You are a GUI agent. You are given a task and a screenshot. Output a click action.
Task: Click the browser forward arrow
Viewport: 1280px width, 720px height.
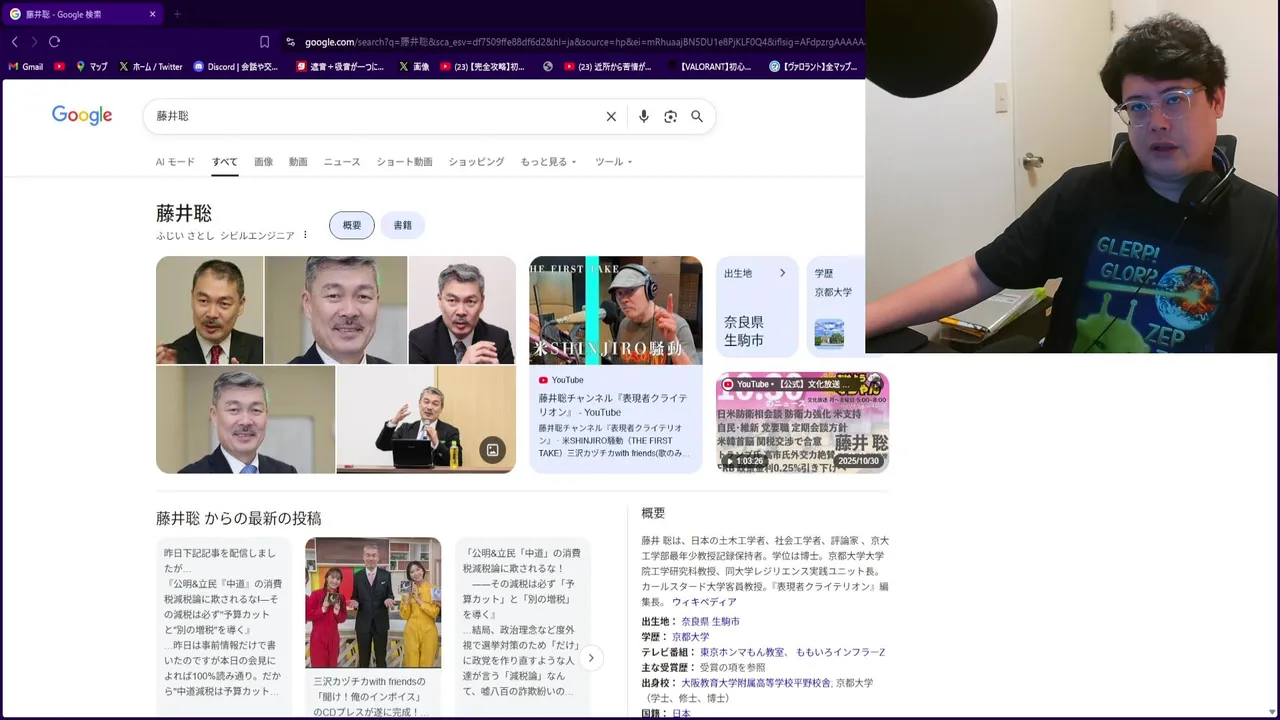tap(34, 42)
